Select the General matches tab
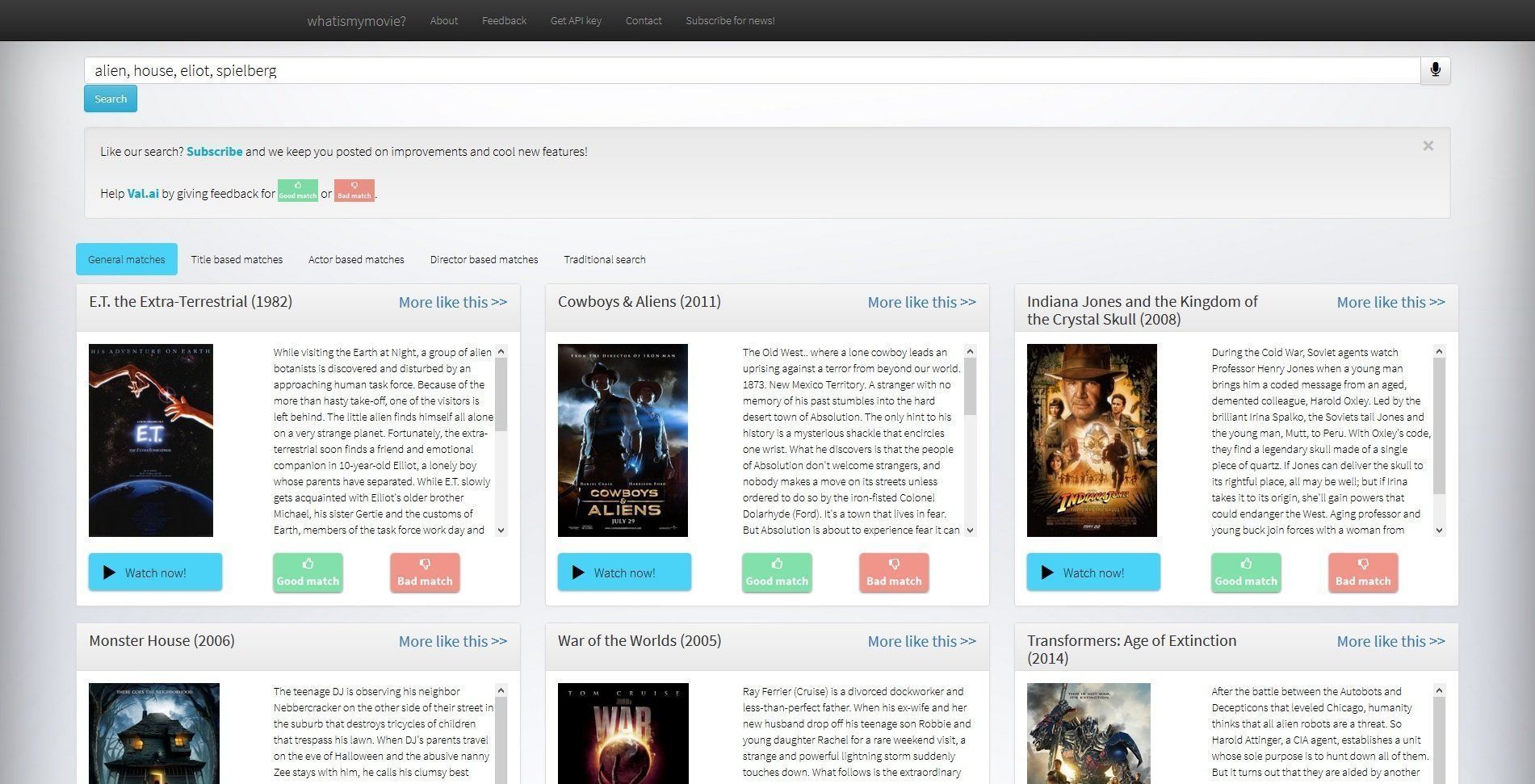Viewport: 1535px width, 784px height. (x=127, y=259)
